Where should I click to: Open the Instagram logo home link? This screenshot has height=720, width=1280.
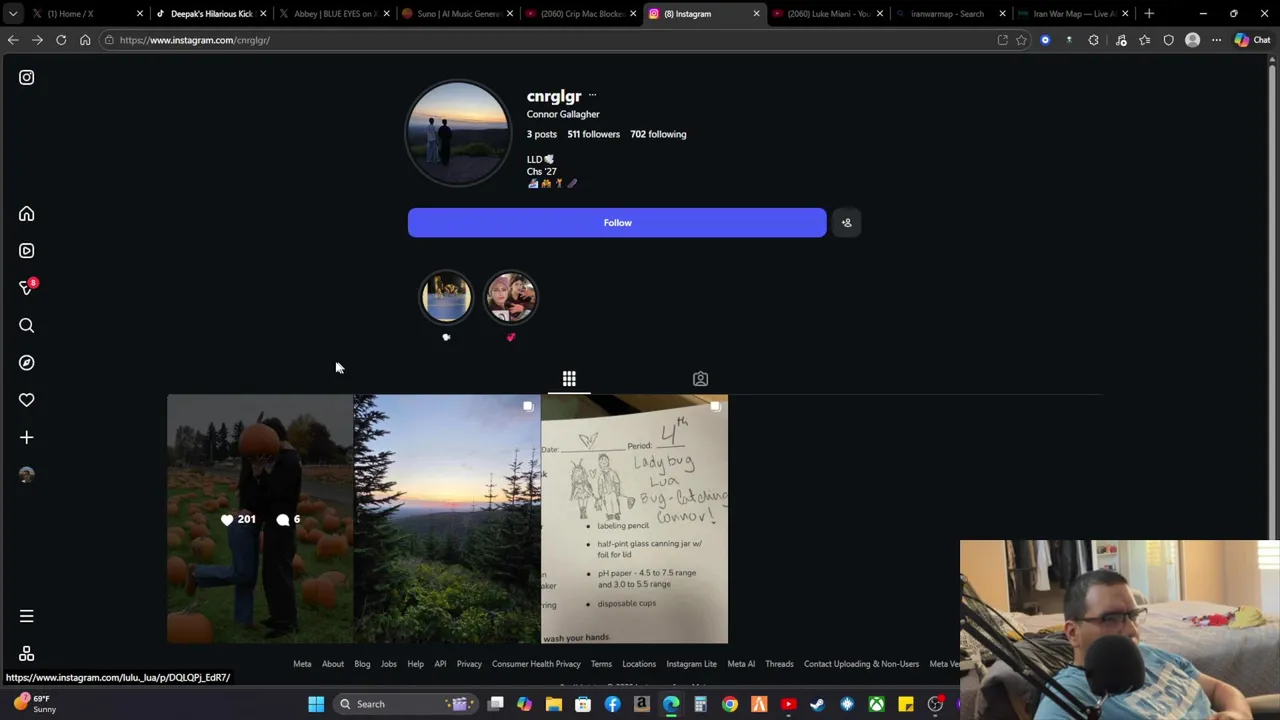pyautogui.click(x=27, y=77)
